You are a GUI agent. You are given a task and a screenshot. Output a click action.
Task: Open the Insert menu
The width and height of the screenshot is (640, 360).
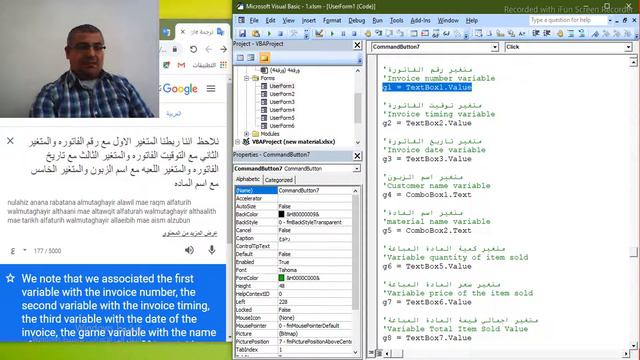click(309, 20)
